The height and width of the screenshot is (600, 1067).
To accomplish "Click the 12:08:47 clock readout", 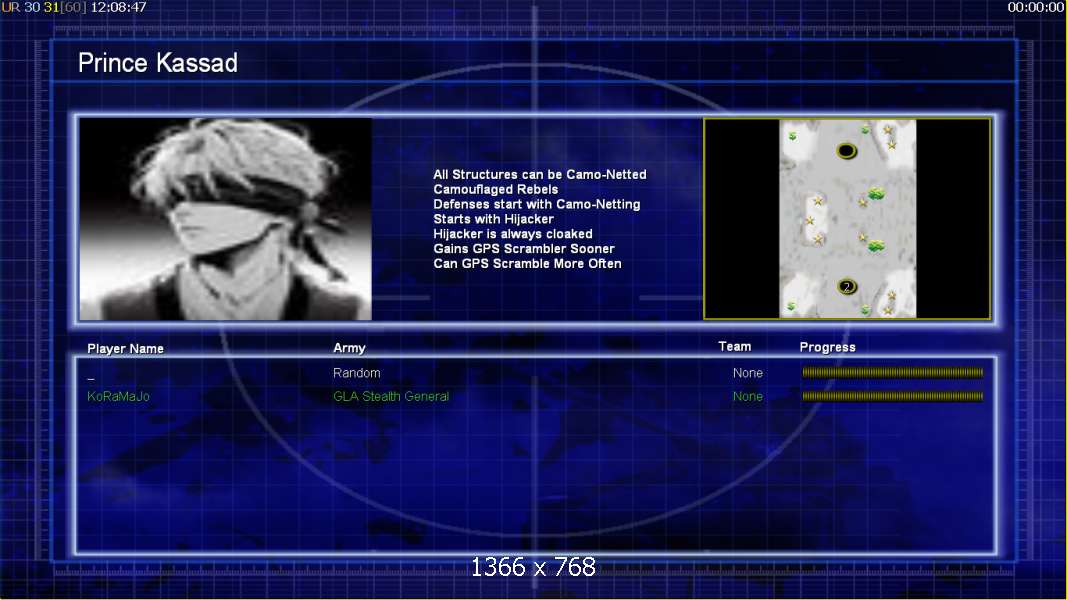I will [x=118, y=7].
